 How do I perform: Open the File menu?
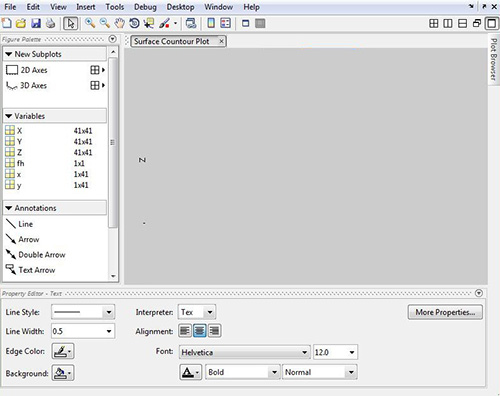(10, 7)
